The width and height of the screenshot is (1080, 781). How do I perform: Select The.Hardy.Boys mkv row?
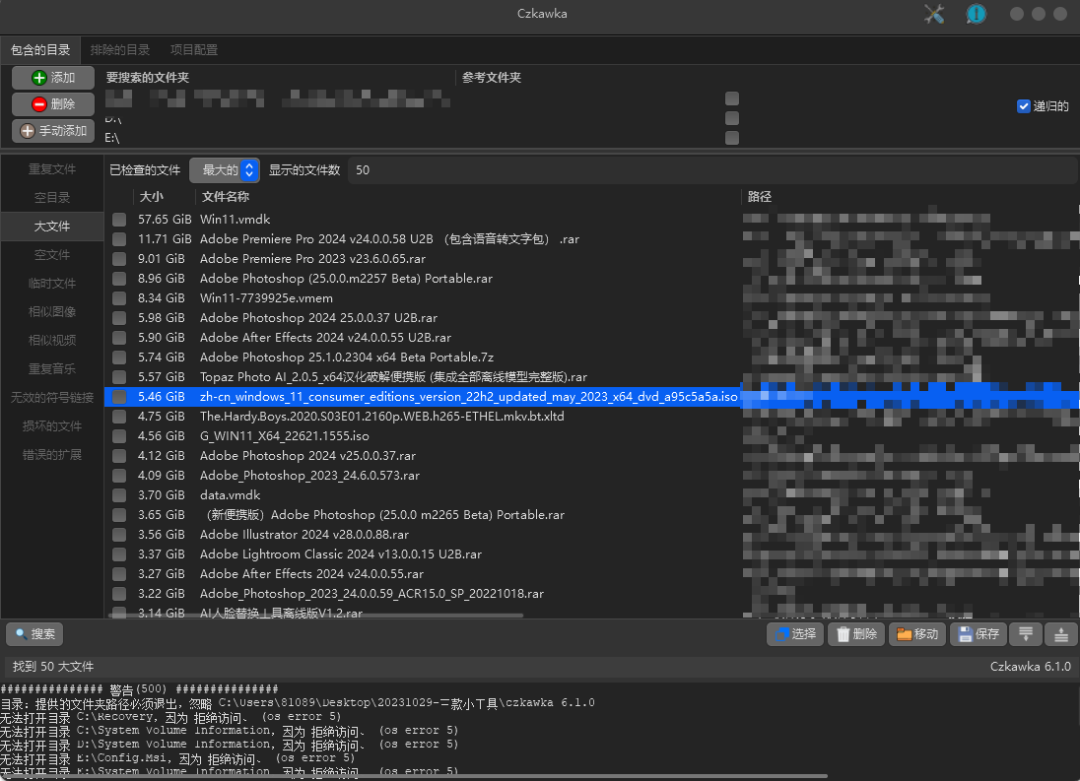[592, 417]
